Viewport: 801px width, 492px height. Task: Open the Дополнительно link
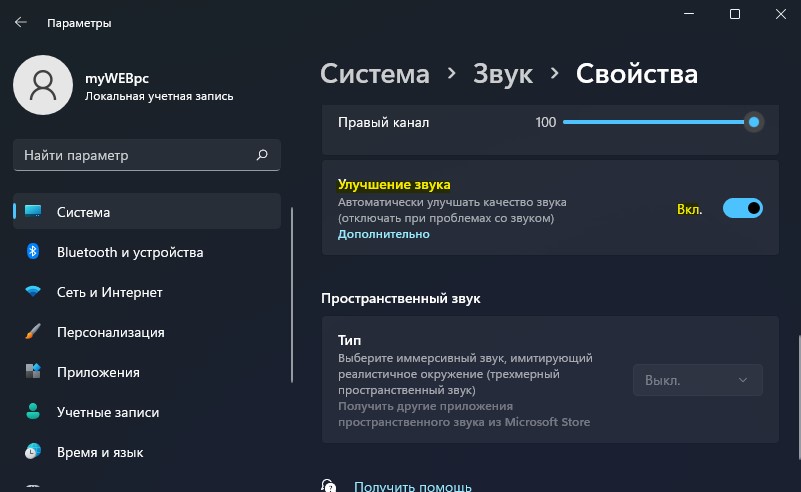[384, 234]
